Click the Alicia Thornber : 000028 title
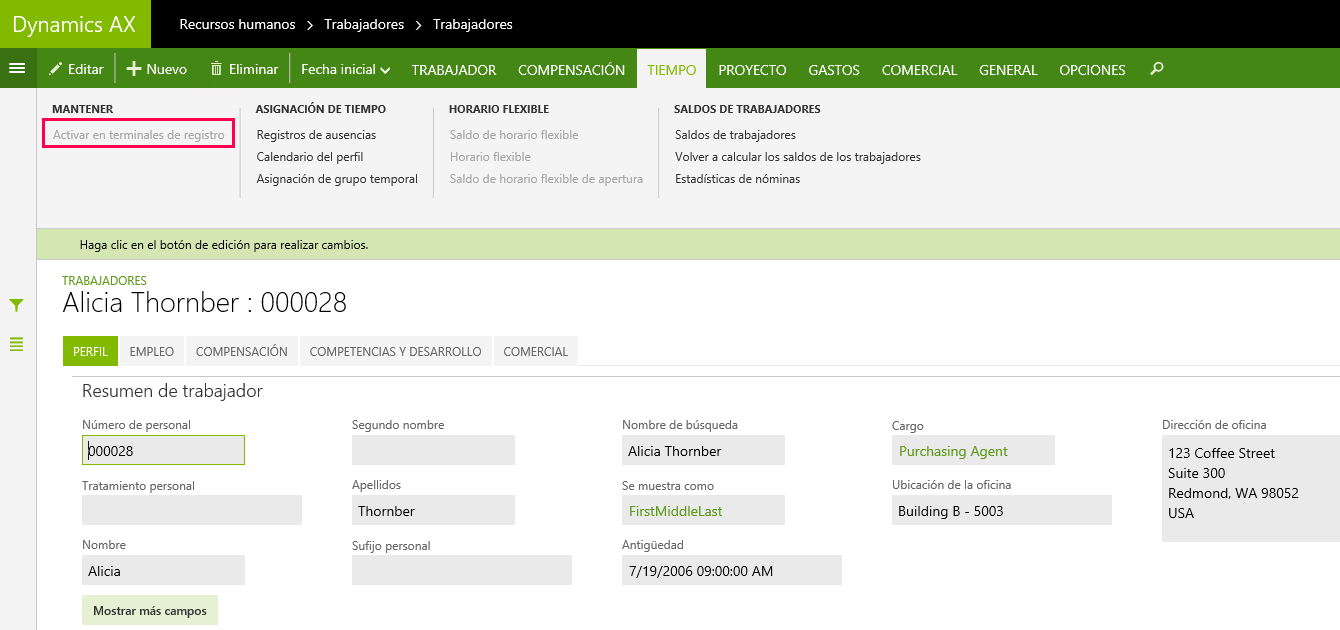This screenshot has width=1340, height=630. [204, 303]
